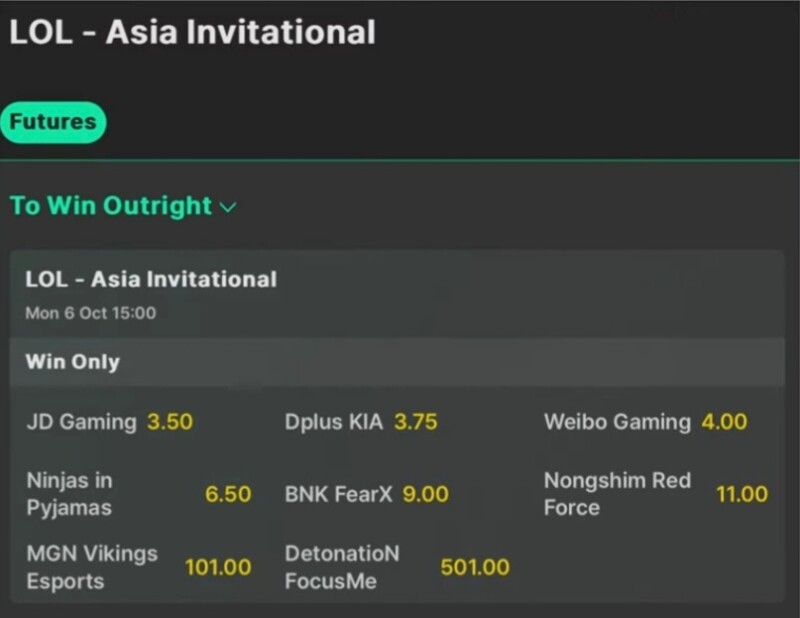The image size is (800, 618).
Task: Select the 501.00 odds value
Action: click(475, 567)
